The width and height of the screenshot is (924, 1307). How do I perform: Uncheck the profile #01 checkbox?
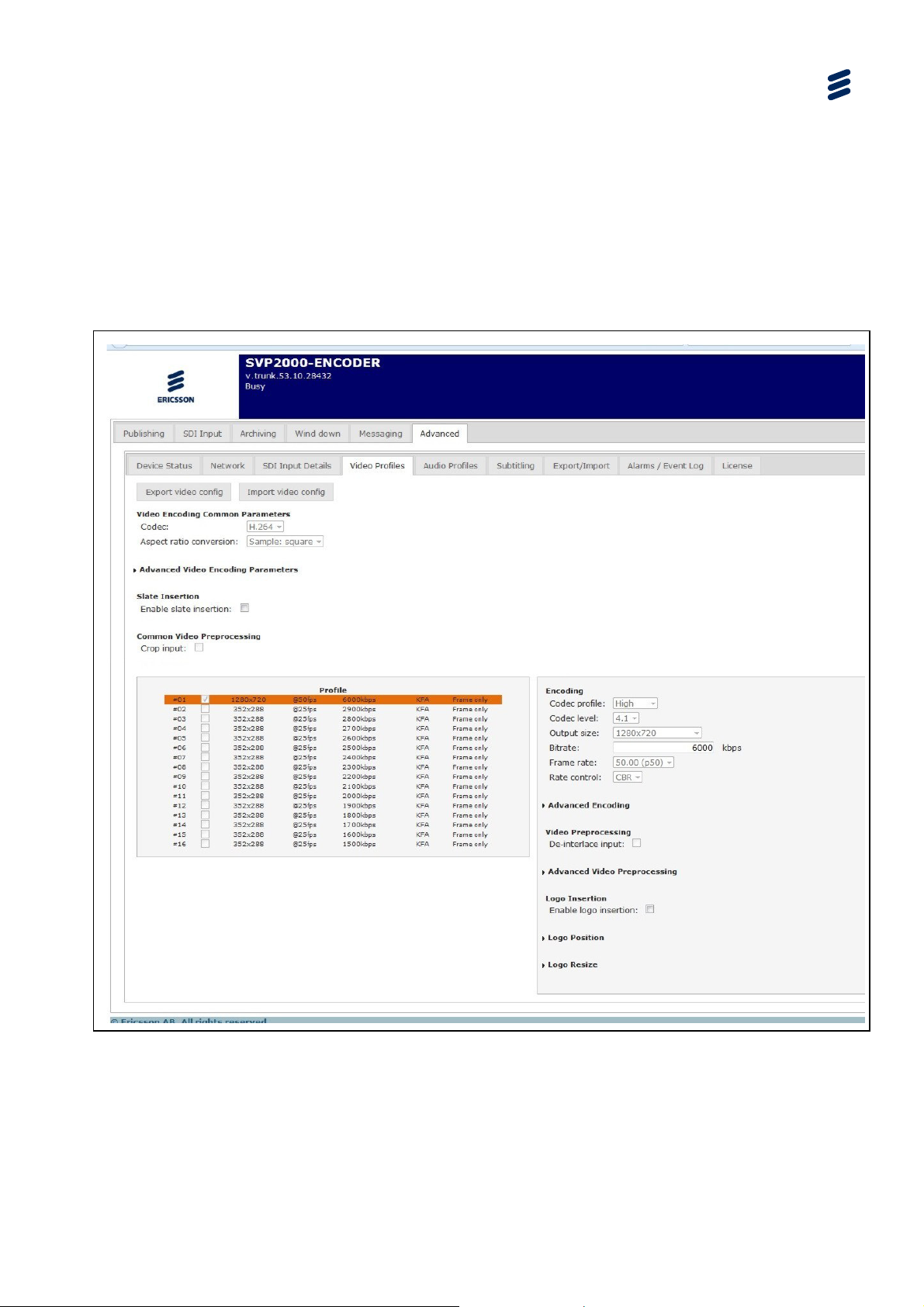[x=205, y=699]
